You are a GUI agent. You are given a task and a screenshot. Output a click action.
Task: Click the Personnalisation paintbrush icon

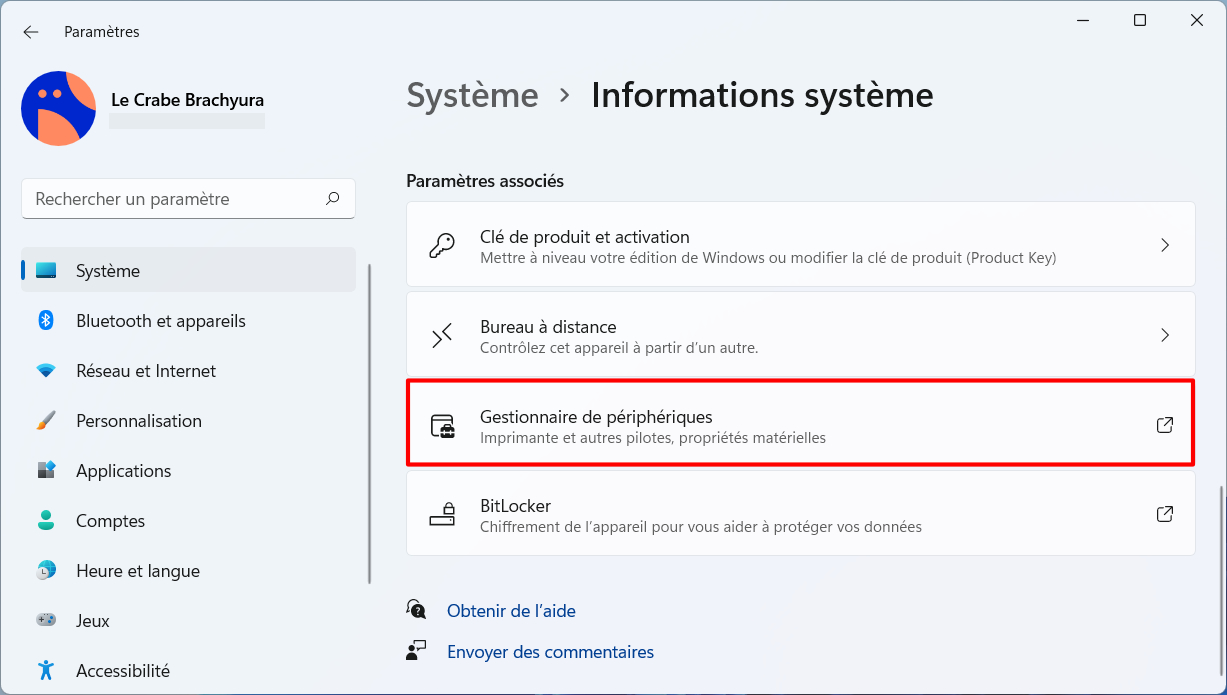coord(46,421)
